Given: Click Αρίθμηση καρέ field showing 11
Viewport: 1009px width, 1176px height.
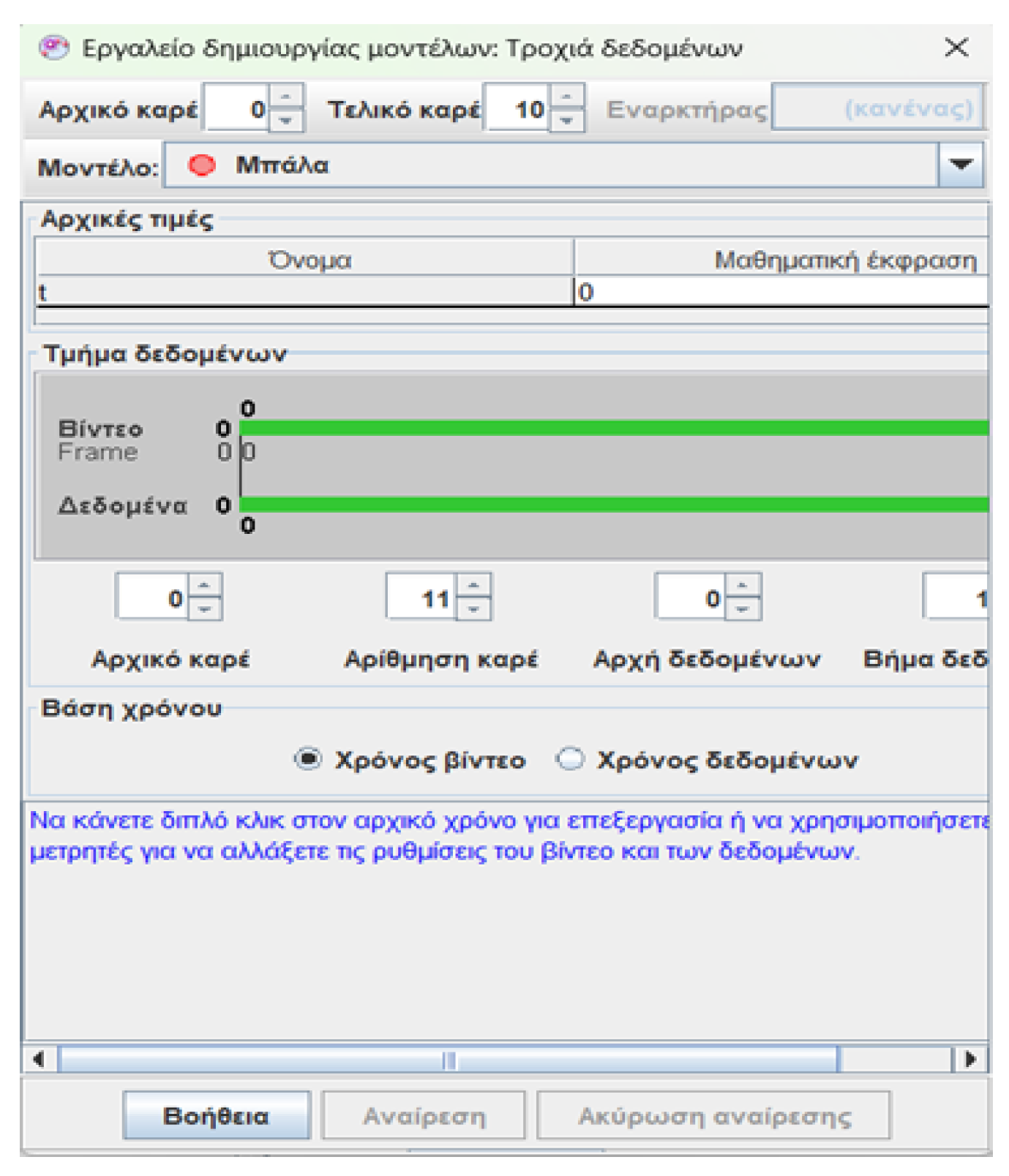Looking at the screenshot, I should (421, 598).
